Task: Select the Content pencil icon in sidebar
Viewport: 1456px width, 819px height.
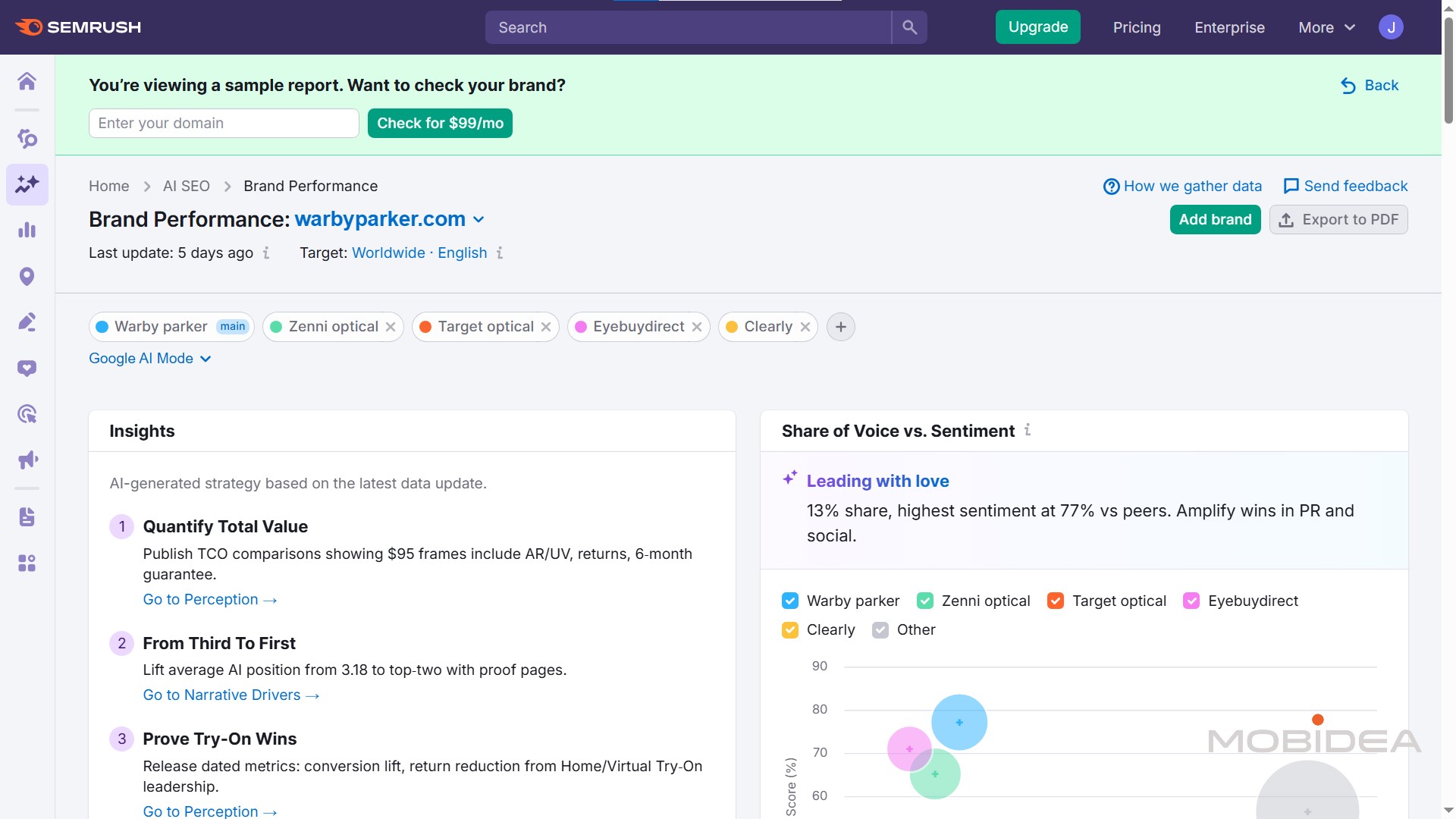Action: [27, 322]
